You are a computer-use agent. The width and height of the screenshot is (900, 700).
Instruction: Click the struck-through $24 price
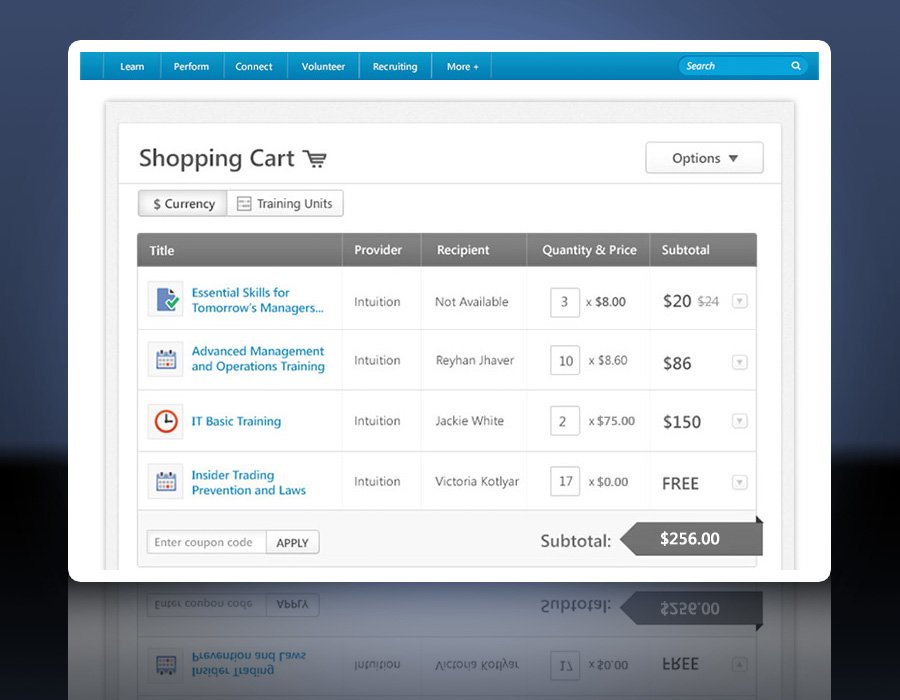tap(708, 301)
